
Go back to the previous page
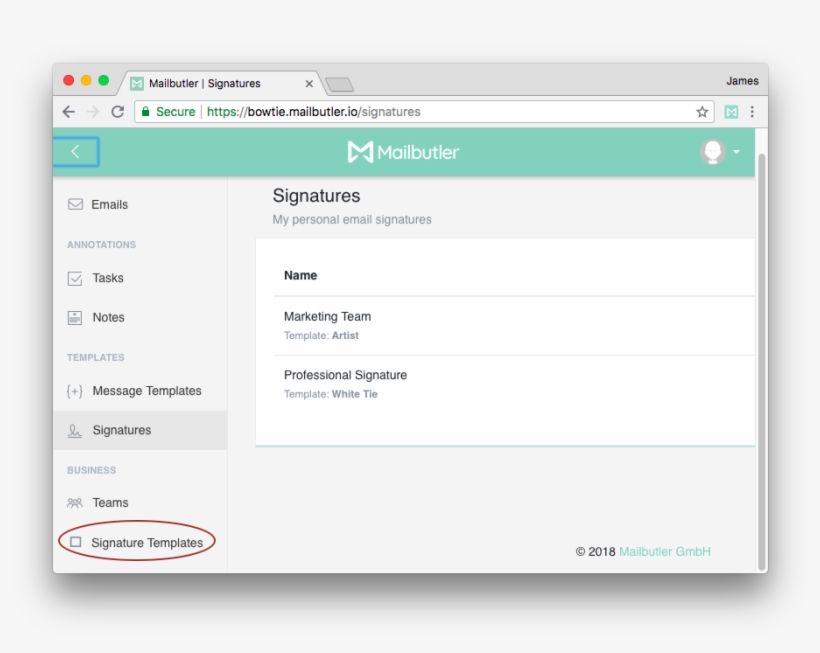68,112
